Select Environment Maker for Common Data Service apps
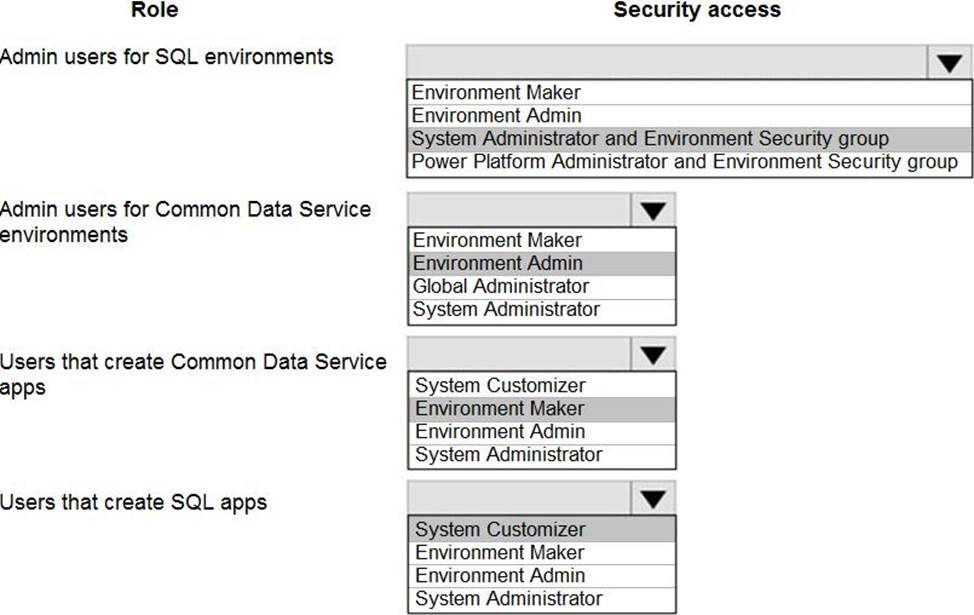 [x=499, y=408]
